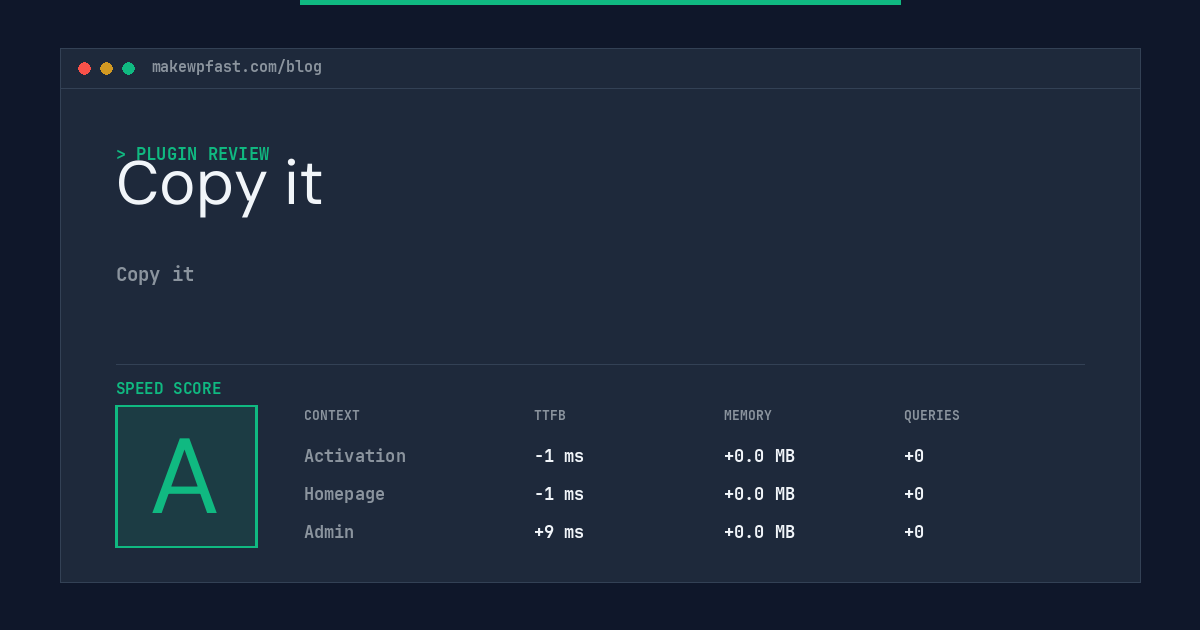This screenshot has height=630, width=1200.
Task: Click the green maximize dot in window header
Action: (128, 68)
